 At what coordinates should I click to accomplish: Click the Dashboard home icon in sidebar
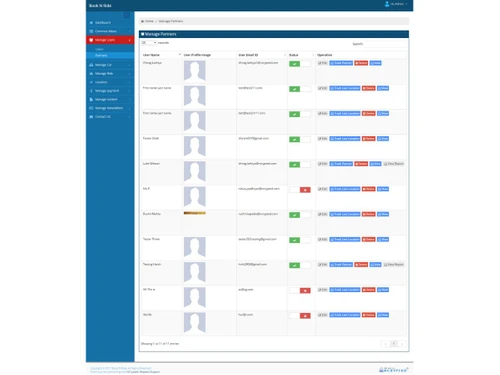pos(91,23)
